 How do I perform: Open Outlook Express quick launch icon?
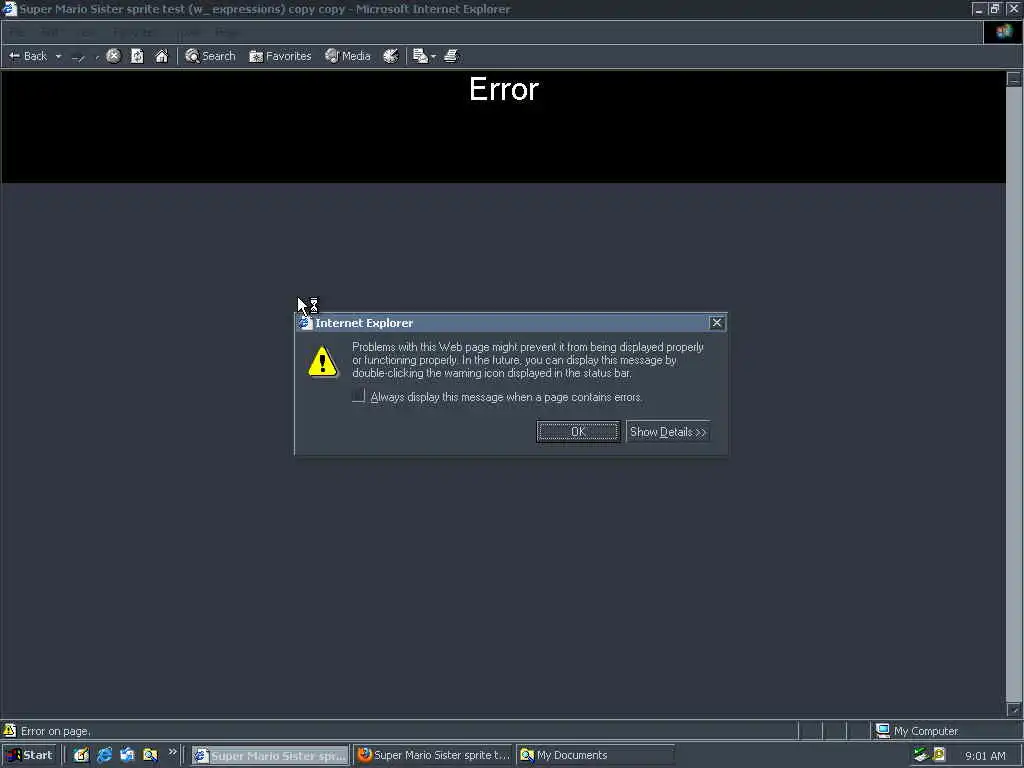[x=127, y=755]
